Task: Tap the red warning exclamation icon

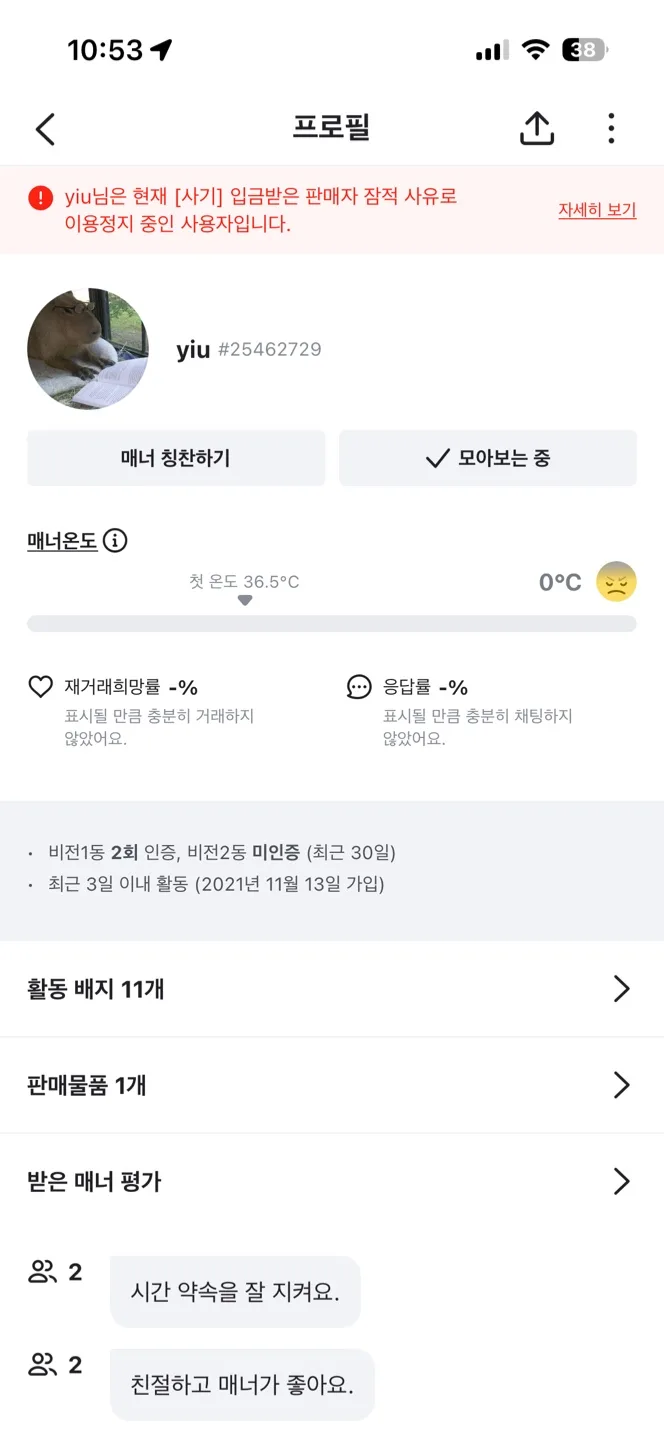Action: tap(40, 198)
